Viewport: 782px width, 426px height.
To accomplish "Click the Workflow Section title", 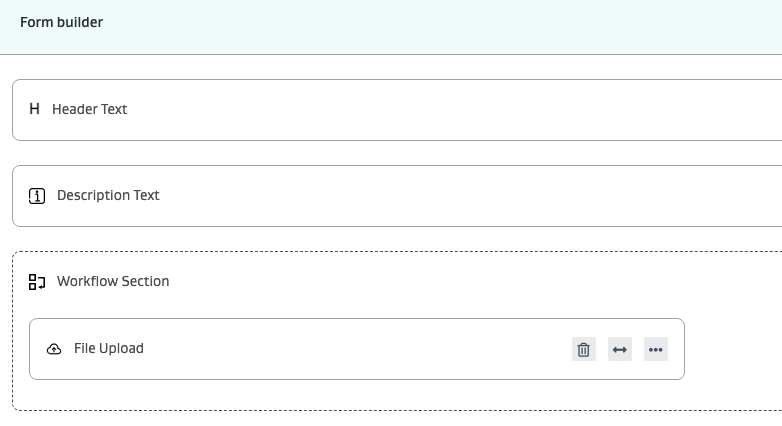I will point(113,281).
